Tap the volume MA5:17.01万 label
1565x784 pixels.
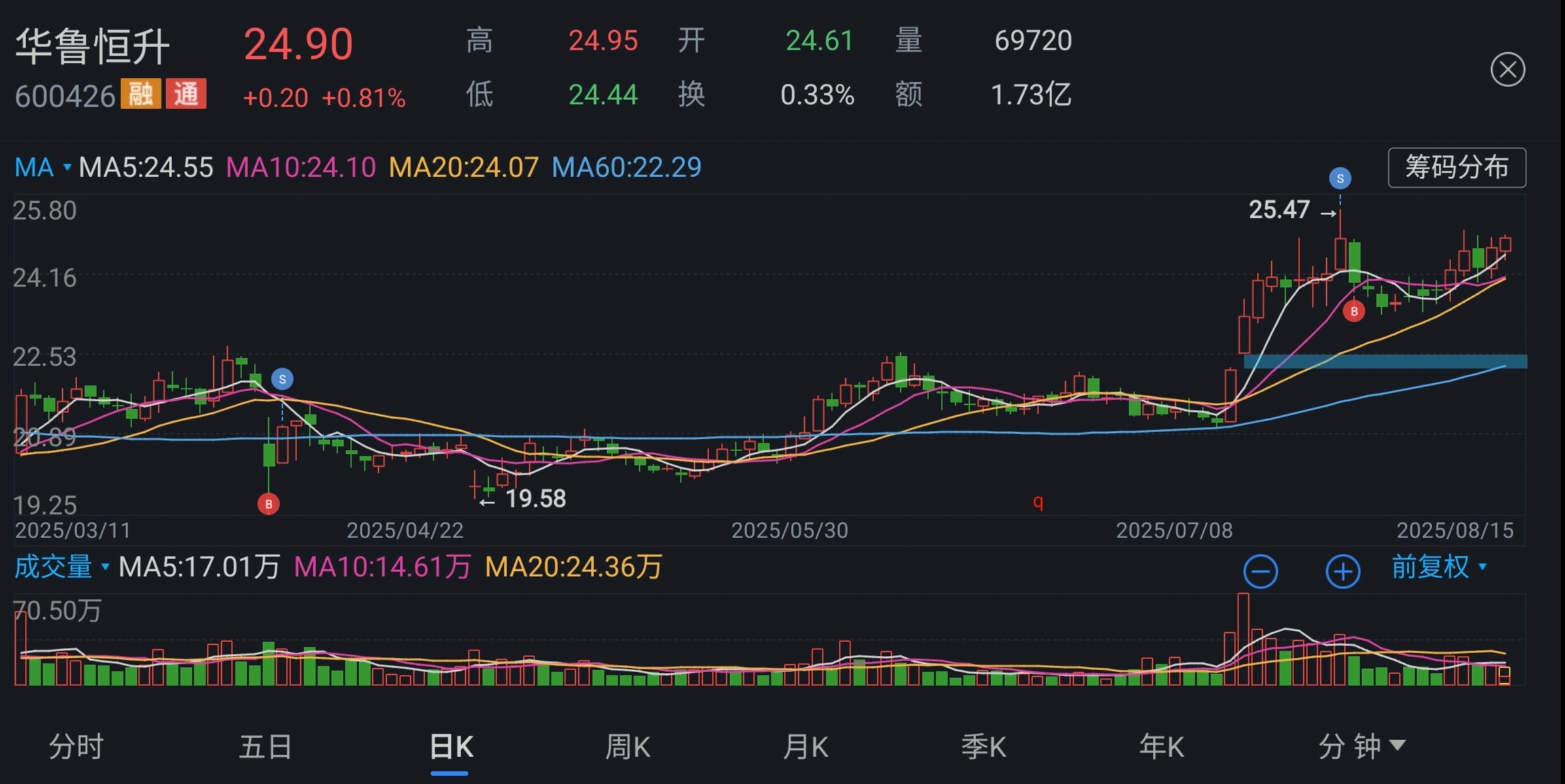coord(199,566)
